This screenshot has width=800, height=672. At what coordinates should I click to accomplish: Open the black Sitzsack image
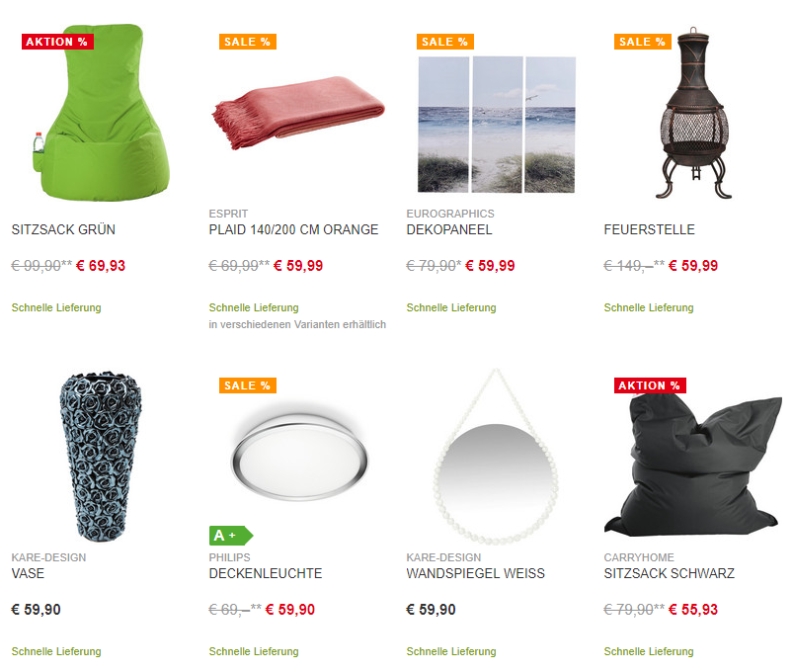693,464
